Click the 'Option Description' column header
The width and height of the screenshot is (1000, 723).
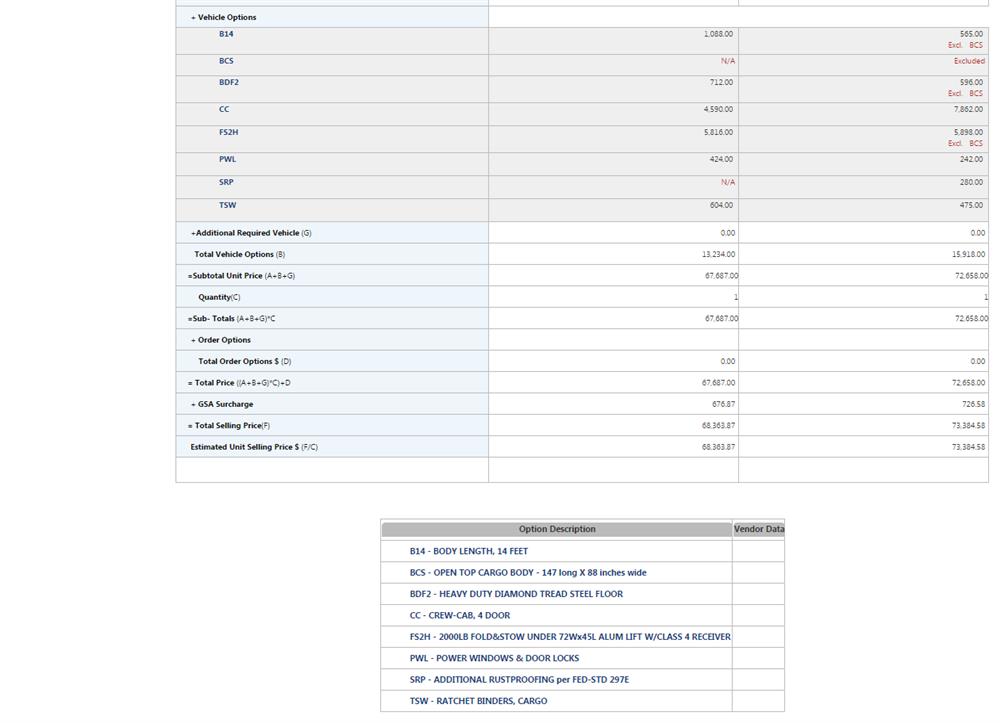click(x=556, y=529)
